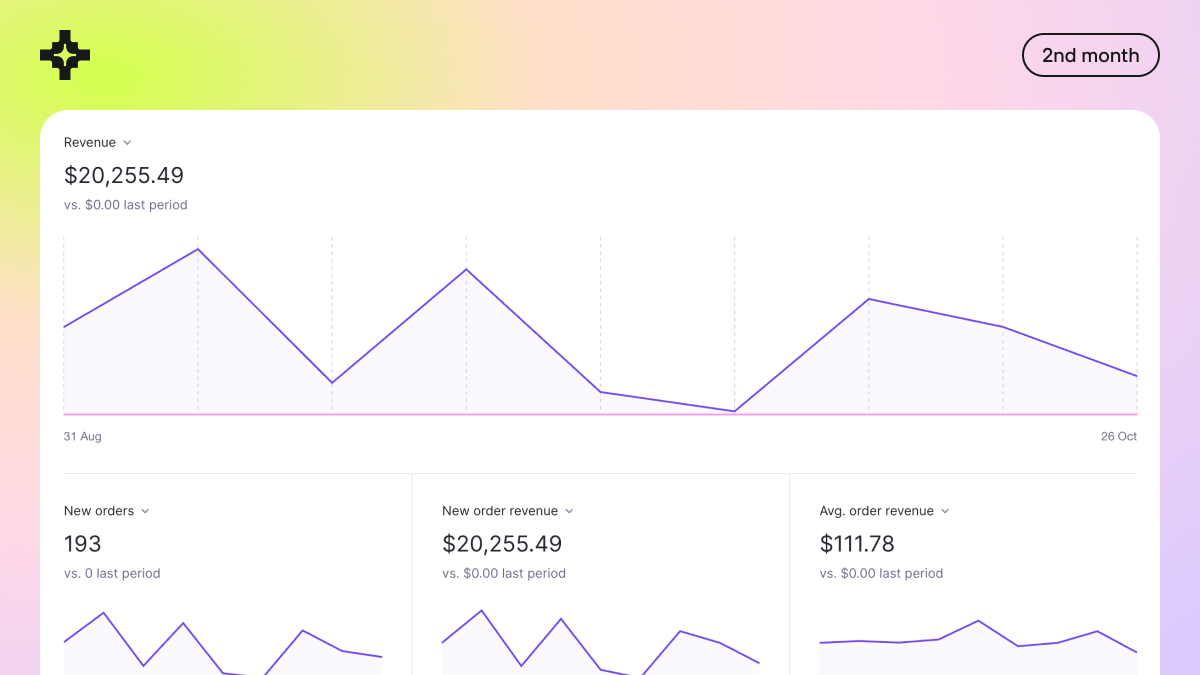Screen dimensions: 1200x675
Task: Click the New order revenue sparkline chart
Action: [600, 640]
